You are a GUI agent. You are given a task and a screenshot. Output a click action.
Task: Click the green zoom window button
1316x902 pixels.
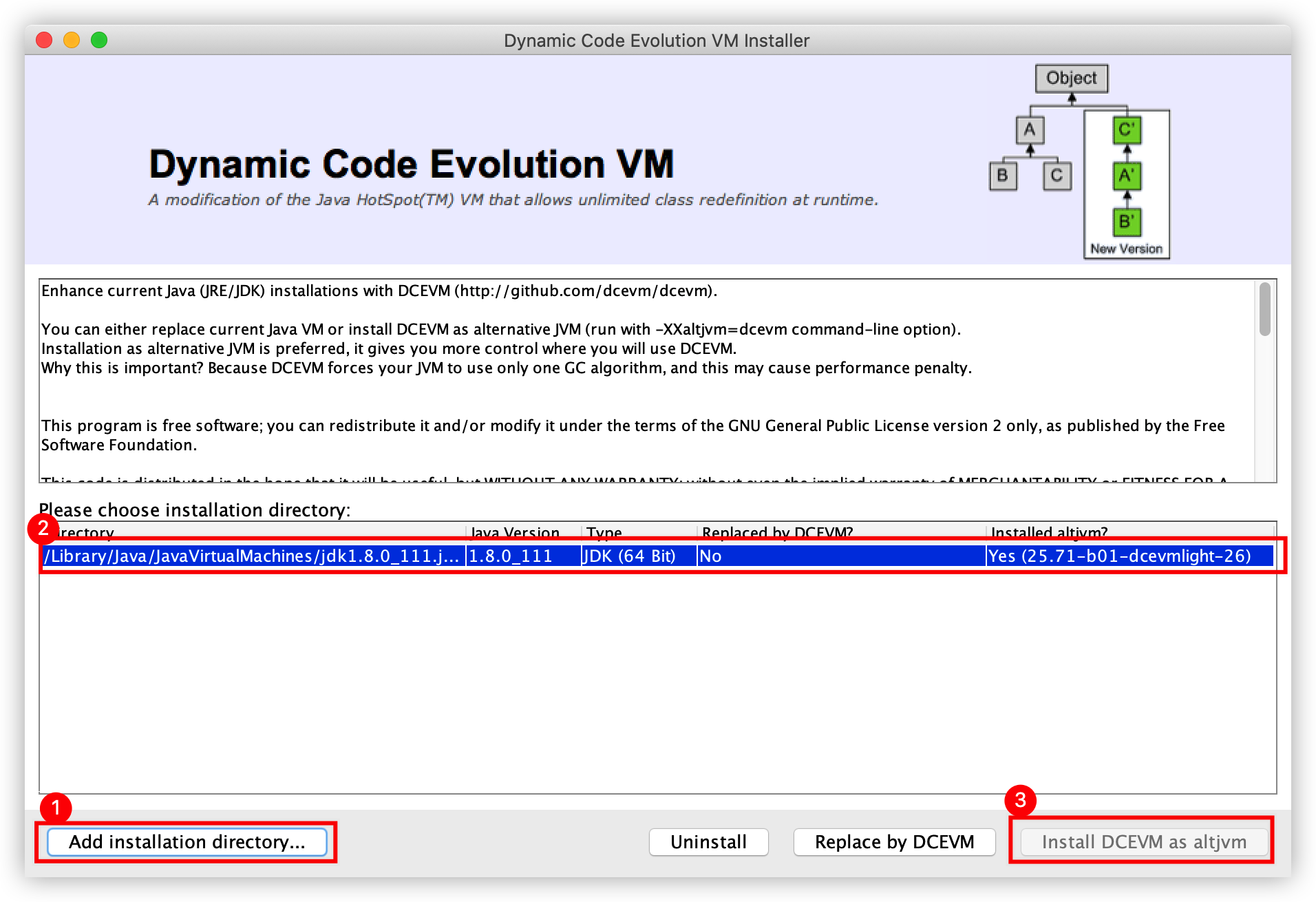pos(99,40)
